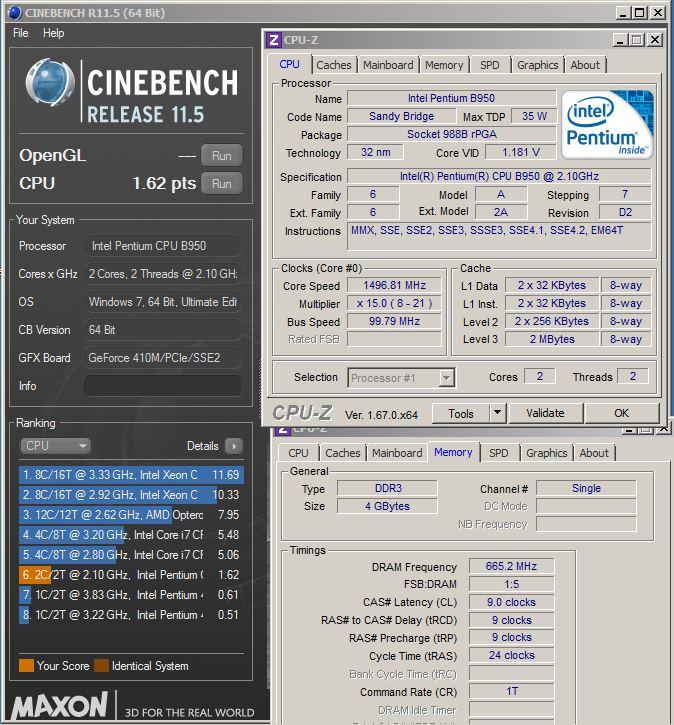Open the Help menu in CINEBENCH
Image resolution: width=674 pixels, height=725 pixels.
(54, 33)
